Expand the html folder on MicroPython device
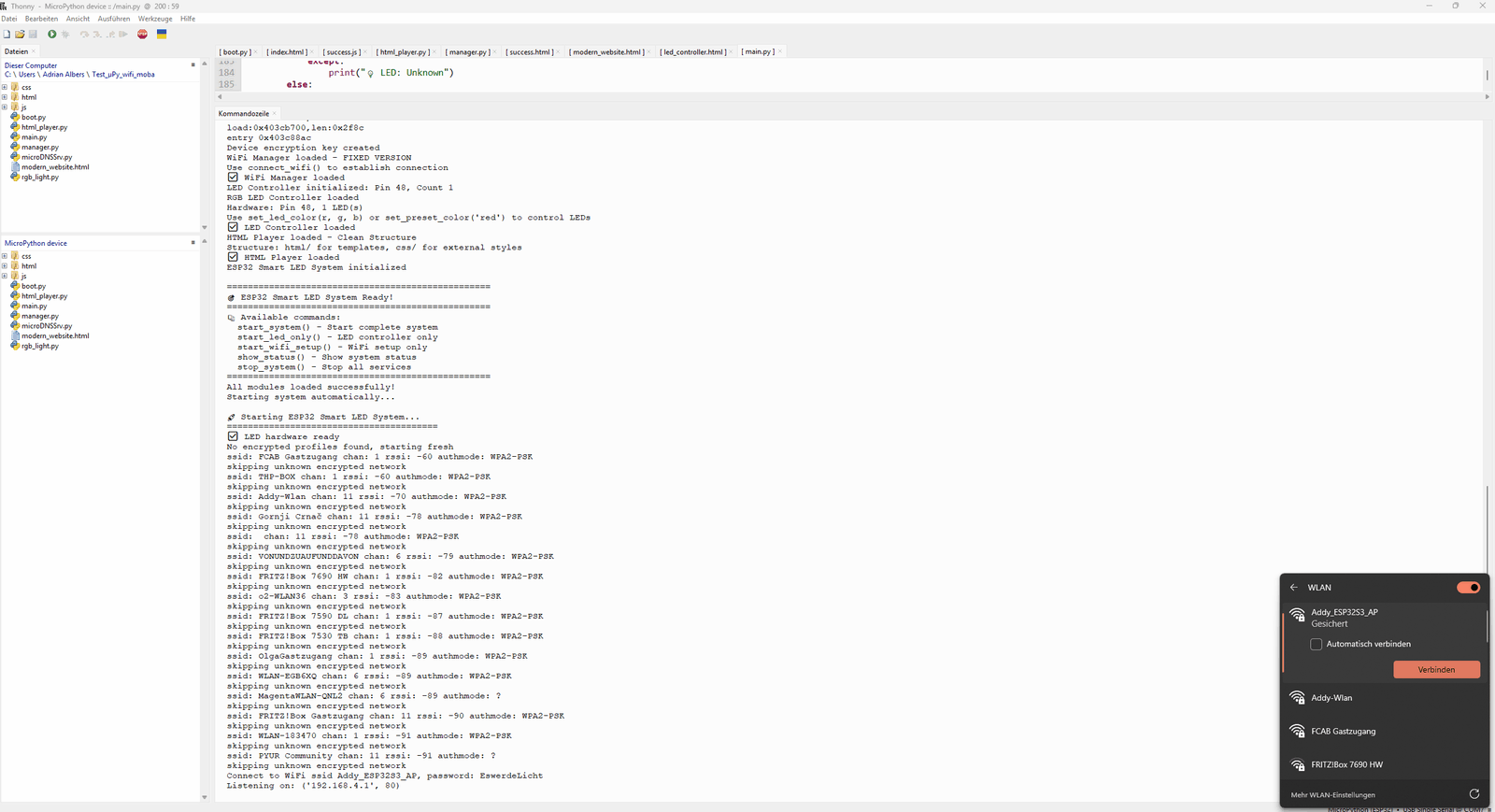1495x812 pixels. pos(5,266)
